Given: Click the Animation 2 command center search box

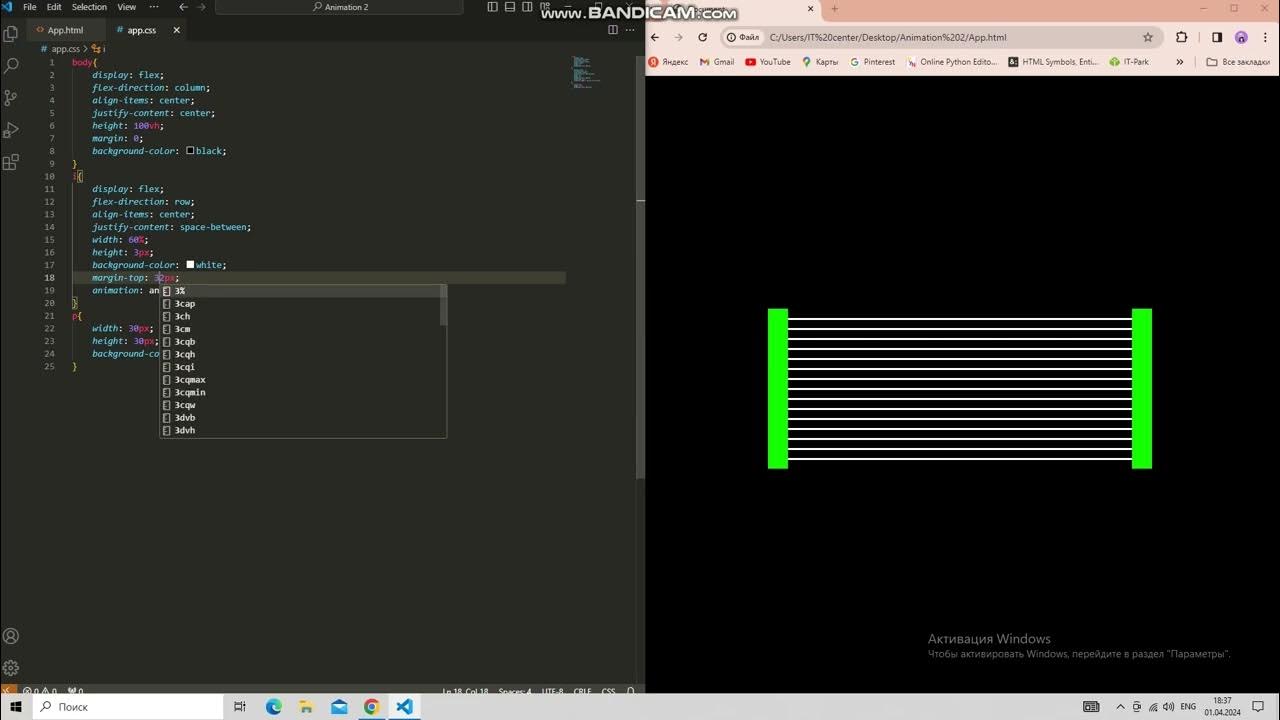Looking at the screenshot, I should 340,7.
